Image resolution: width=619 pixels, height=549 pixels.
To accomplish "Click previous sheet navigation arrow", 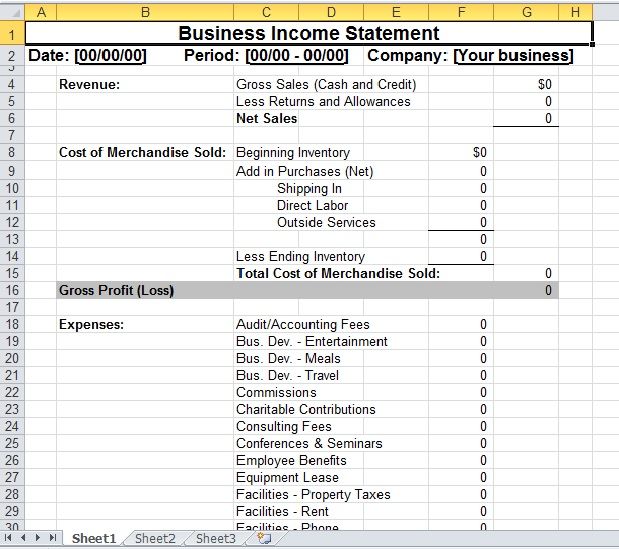I will coord(23,538).
